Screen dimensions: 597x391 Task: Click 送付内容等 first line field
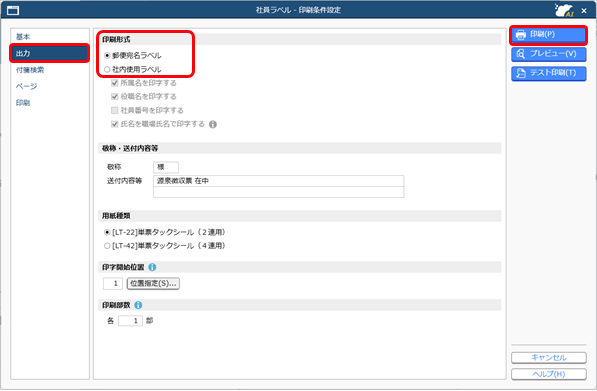(x=278, y=181)
